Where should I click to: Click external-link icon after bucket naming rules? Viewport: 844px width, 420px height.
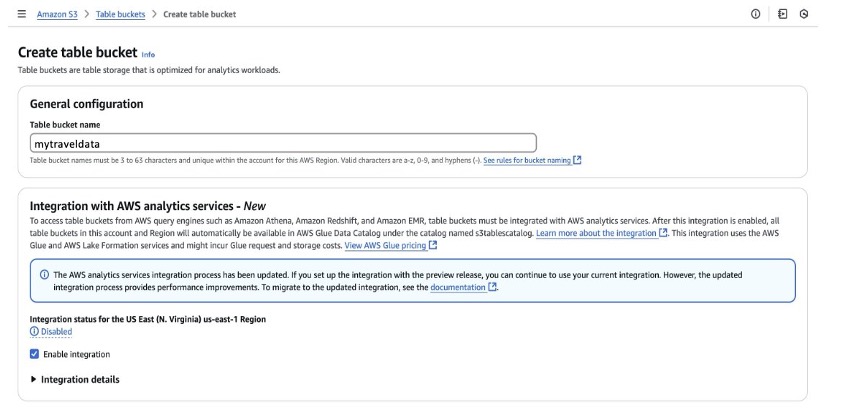point(577,160)
